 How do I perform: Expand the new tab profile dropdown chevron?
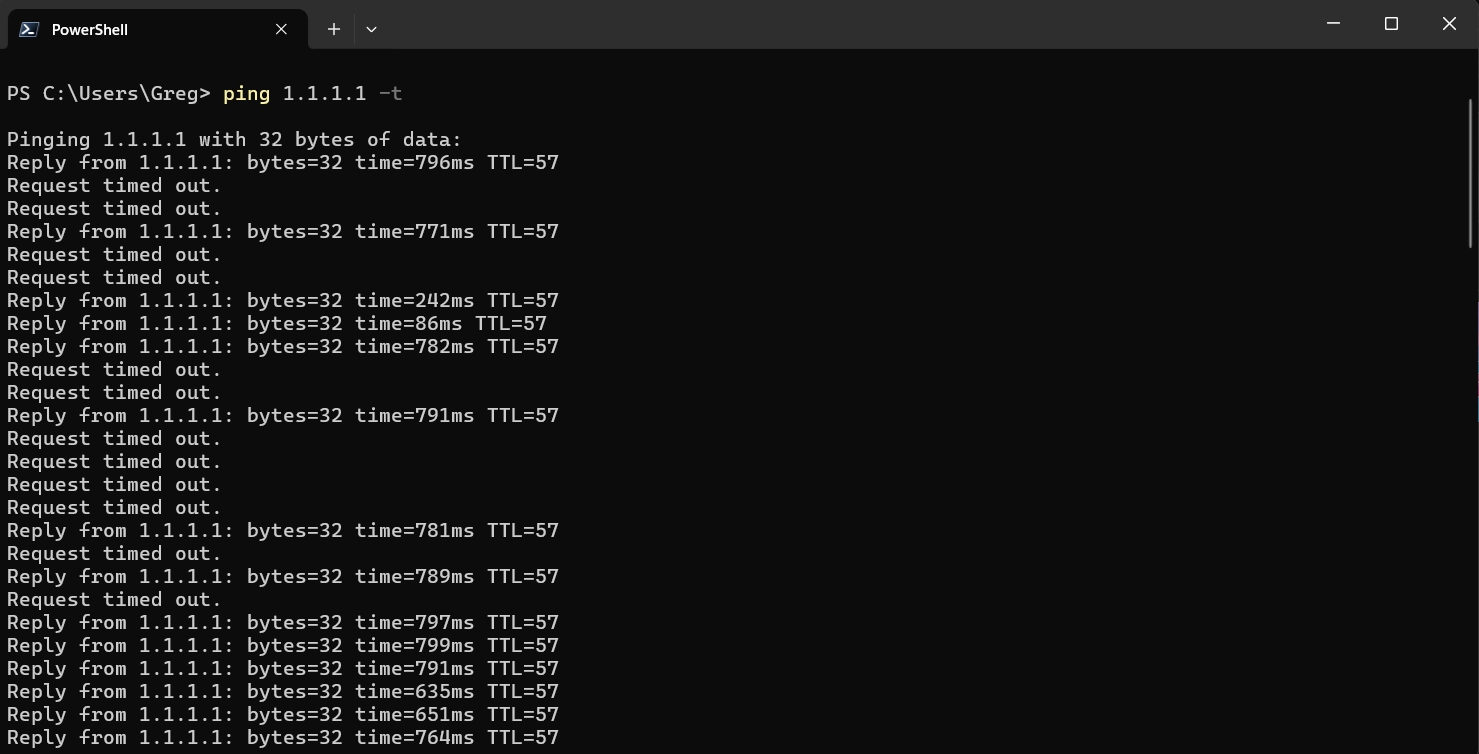[x=371, y=30]
